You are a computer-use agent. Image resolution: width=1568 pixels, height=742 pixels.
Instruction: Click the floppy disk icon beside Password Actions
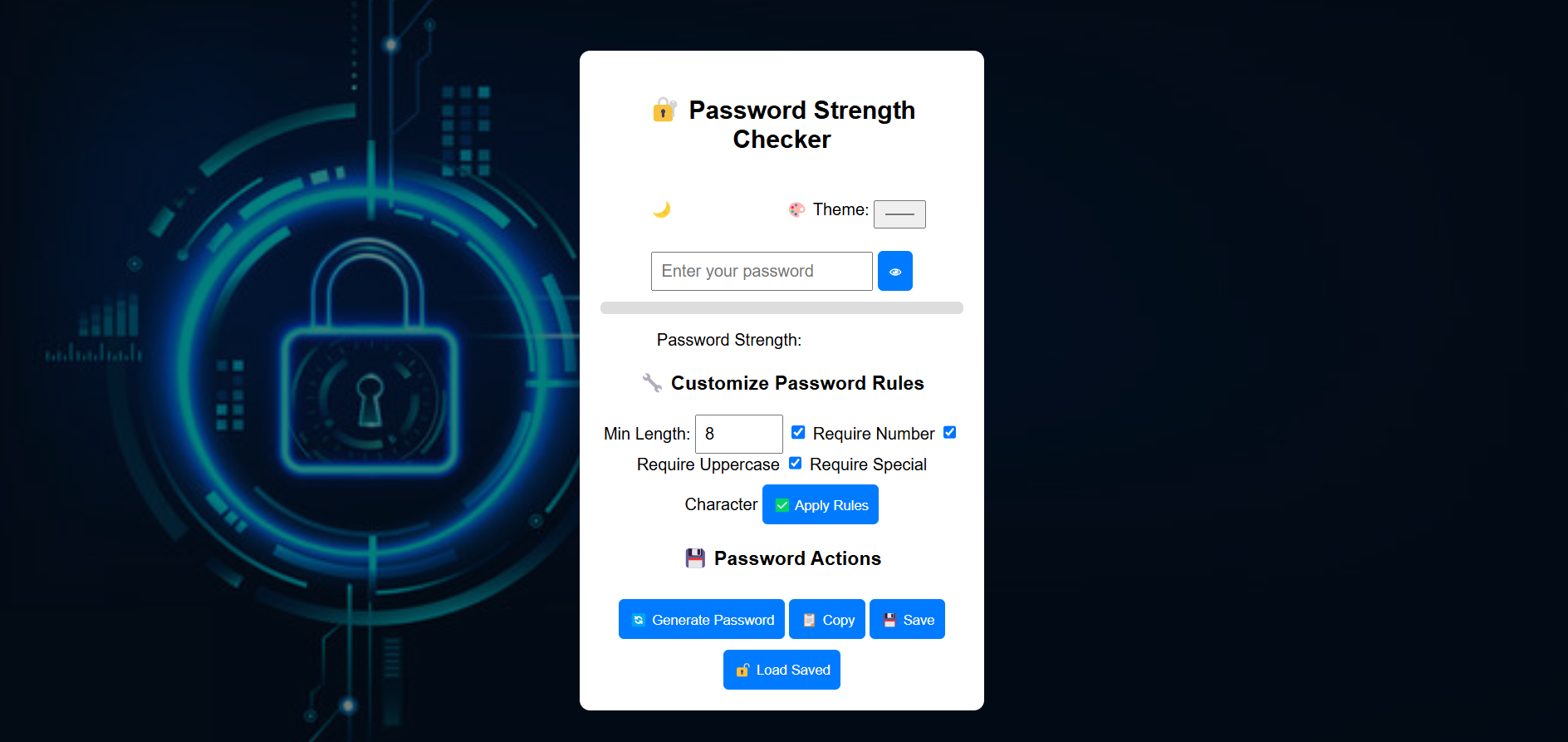click(695, 558)
